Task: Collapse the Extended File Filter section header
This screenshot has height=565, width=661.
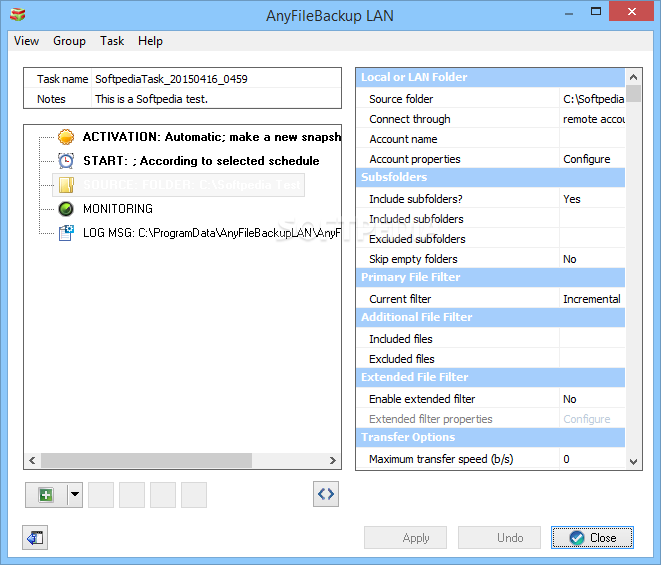Action: 490,377
